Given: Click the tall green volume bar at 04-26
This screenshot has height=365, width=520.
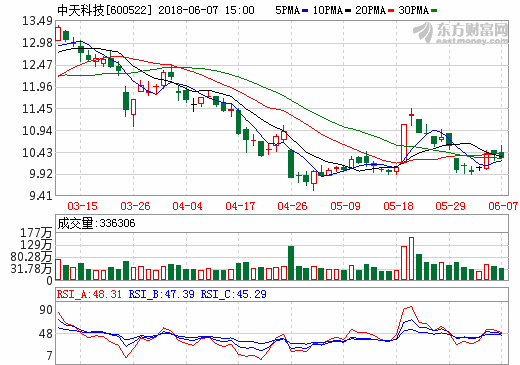Looking at the screenshot, I should pos(291,263).
